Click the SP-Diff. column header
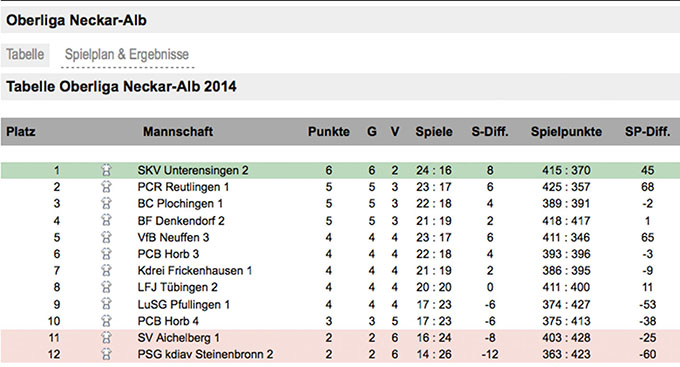Image resolution: width=680 pixels, height=367 pixels. [x=647, y=131]
